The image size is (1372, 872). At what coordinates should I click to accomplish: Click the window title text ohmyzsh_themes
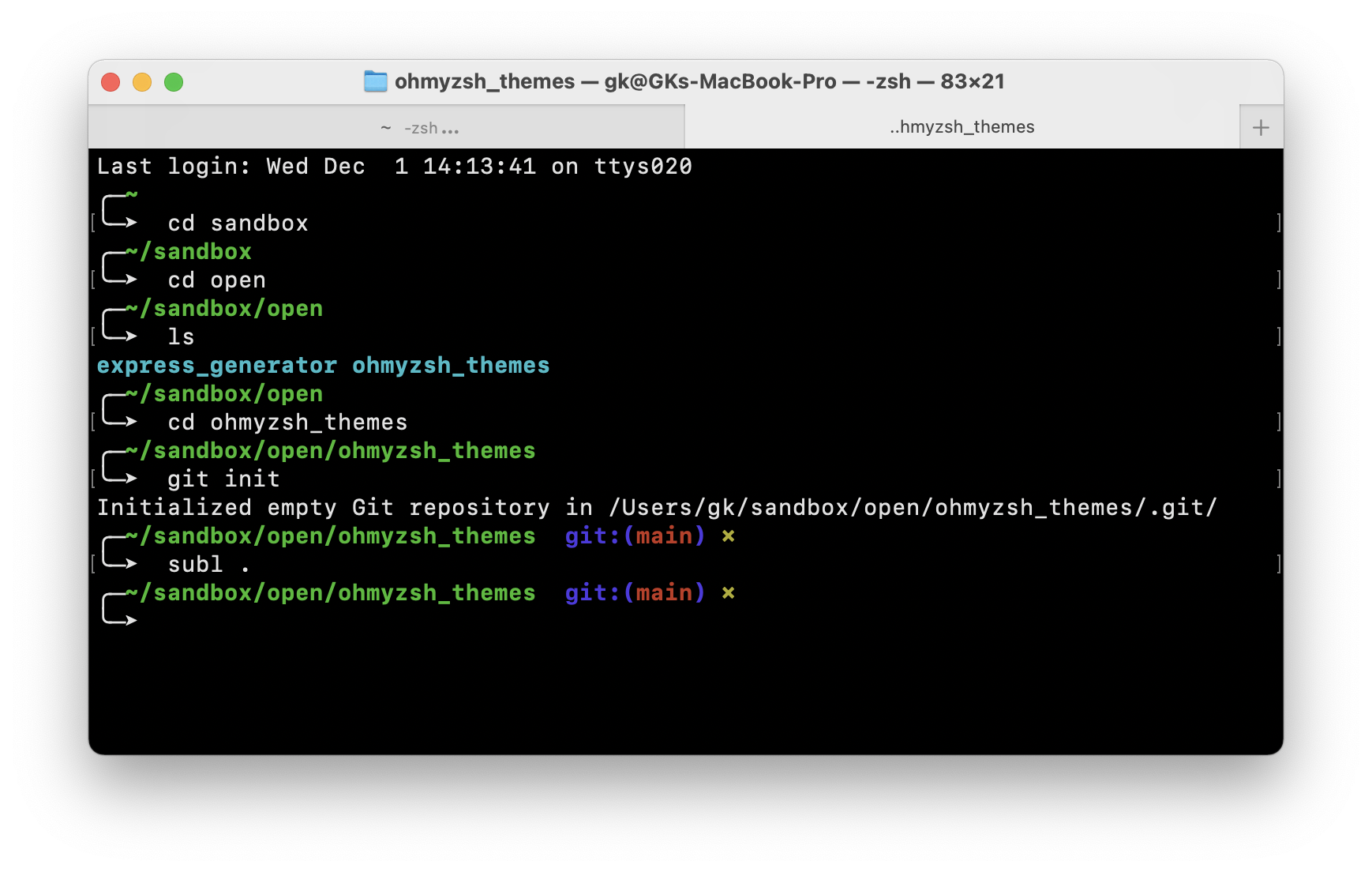(485, 81)
